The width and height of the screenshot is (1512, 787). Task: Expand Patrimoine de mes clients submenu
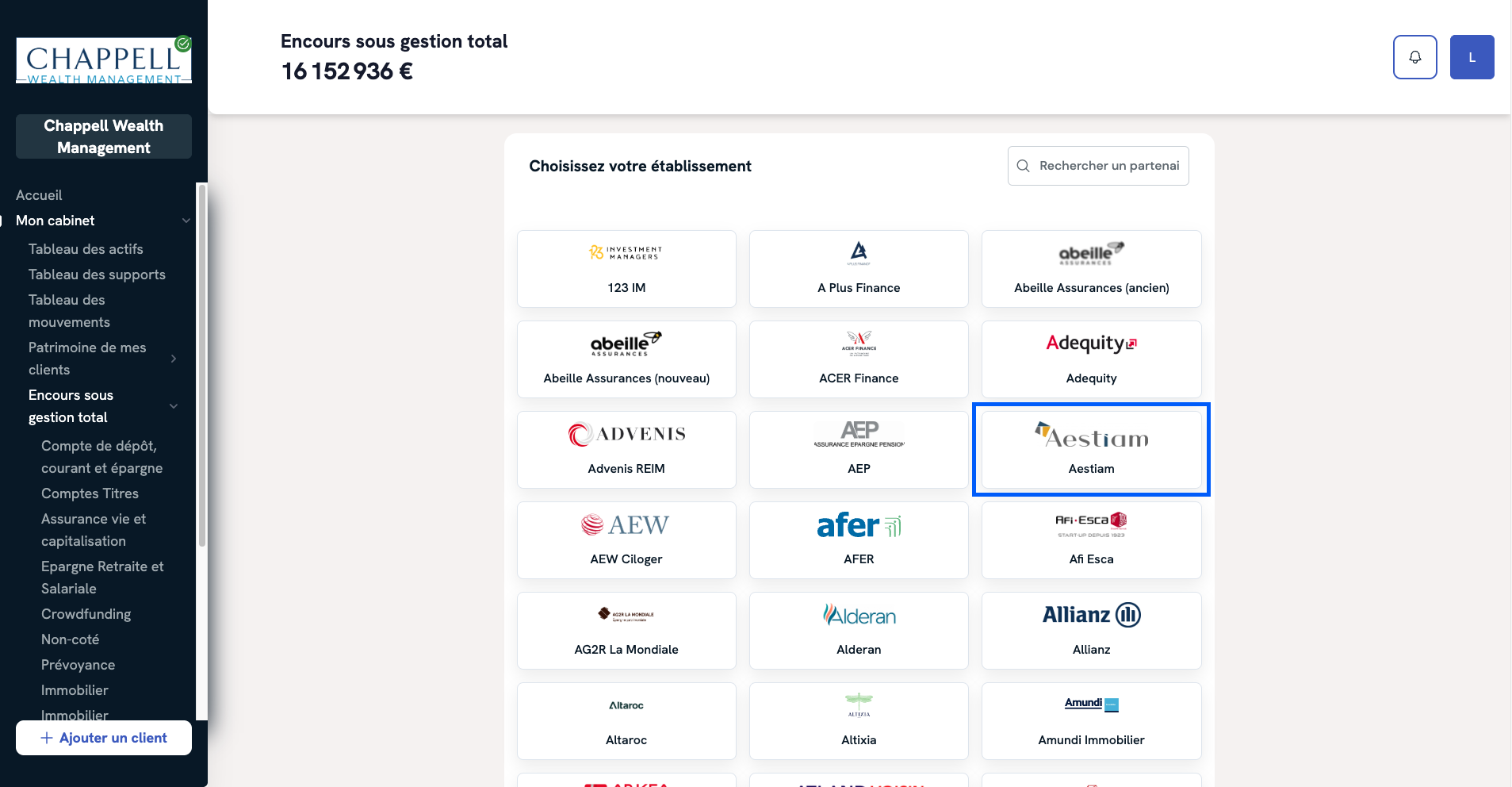[174, 359]
